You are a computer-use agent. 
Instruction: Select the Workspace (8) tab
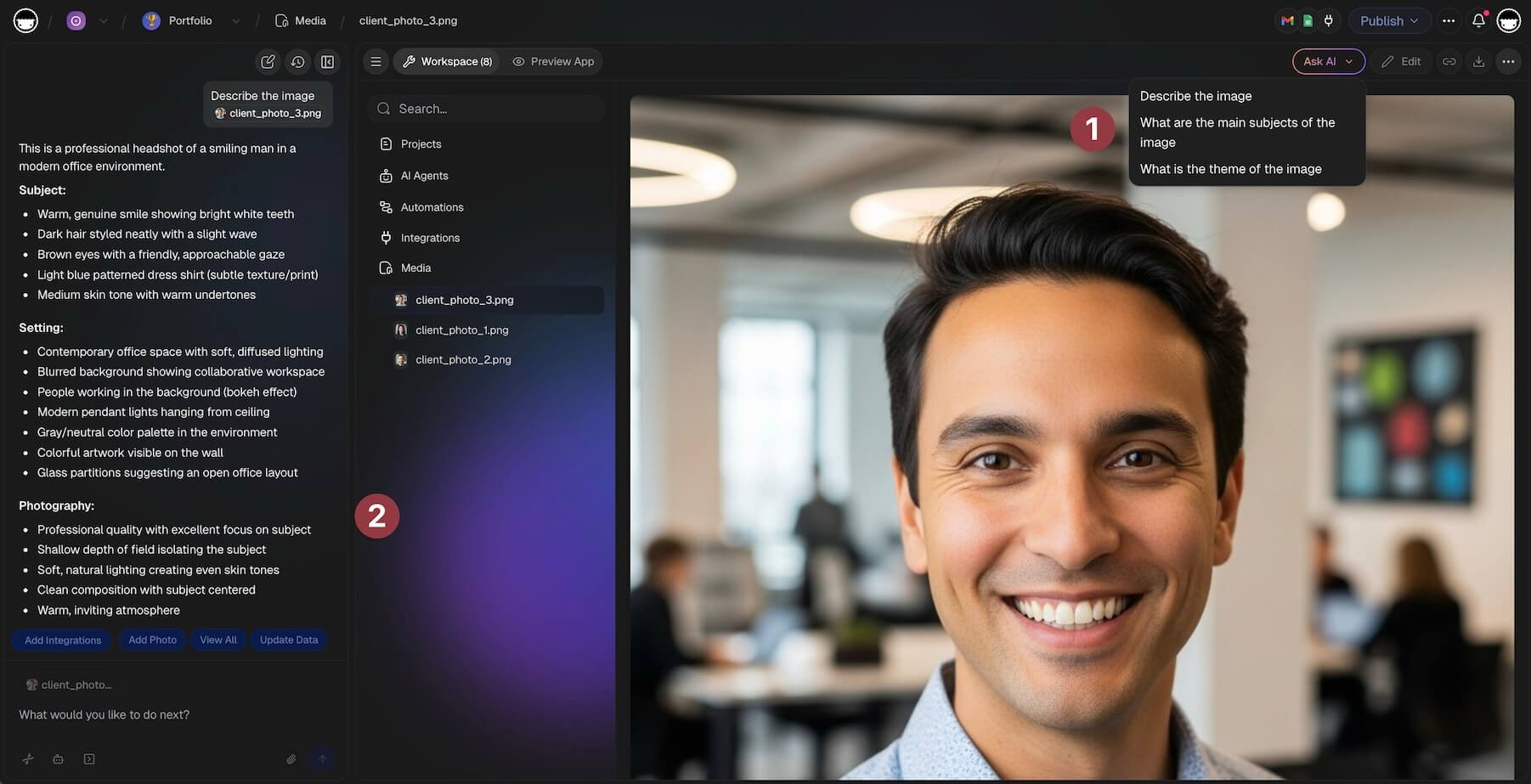coord(447,61)
